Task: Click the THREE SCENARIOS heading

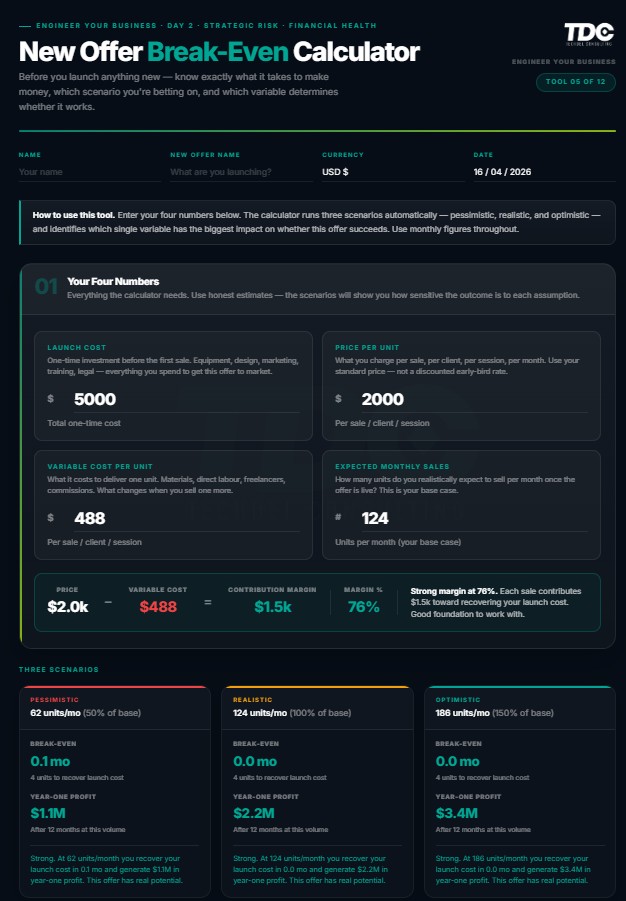Action: 59,669
